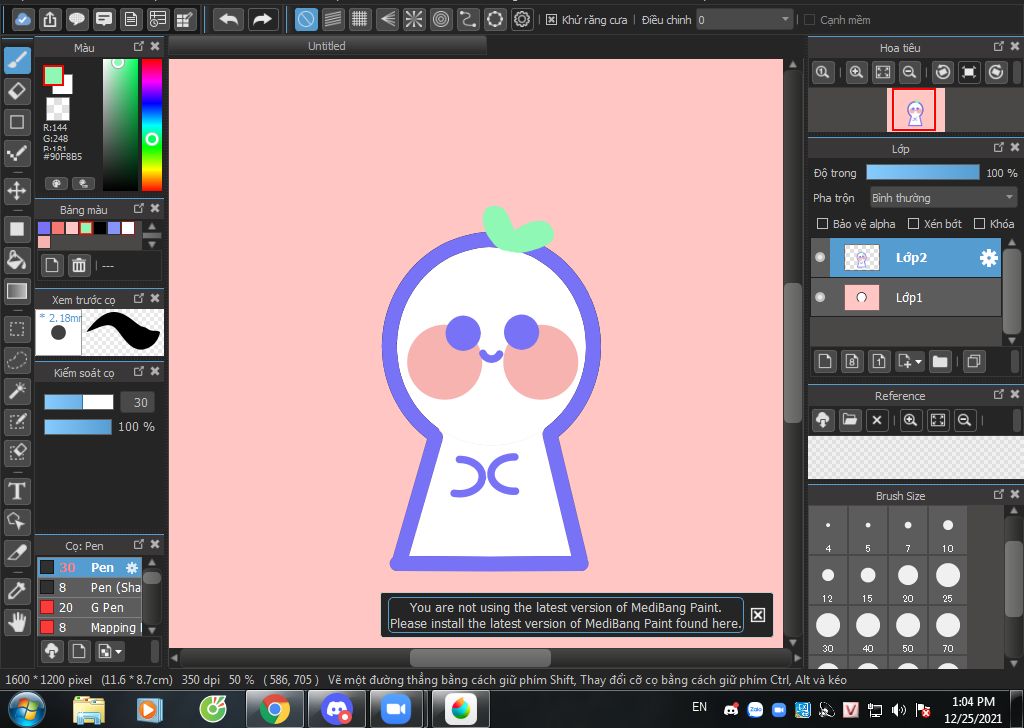This screenshot has width=1024, height=728.
Task: Select the Bucket fill tool
Action: (17, 261)
